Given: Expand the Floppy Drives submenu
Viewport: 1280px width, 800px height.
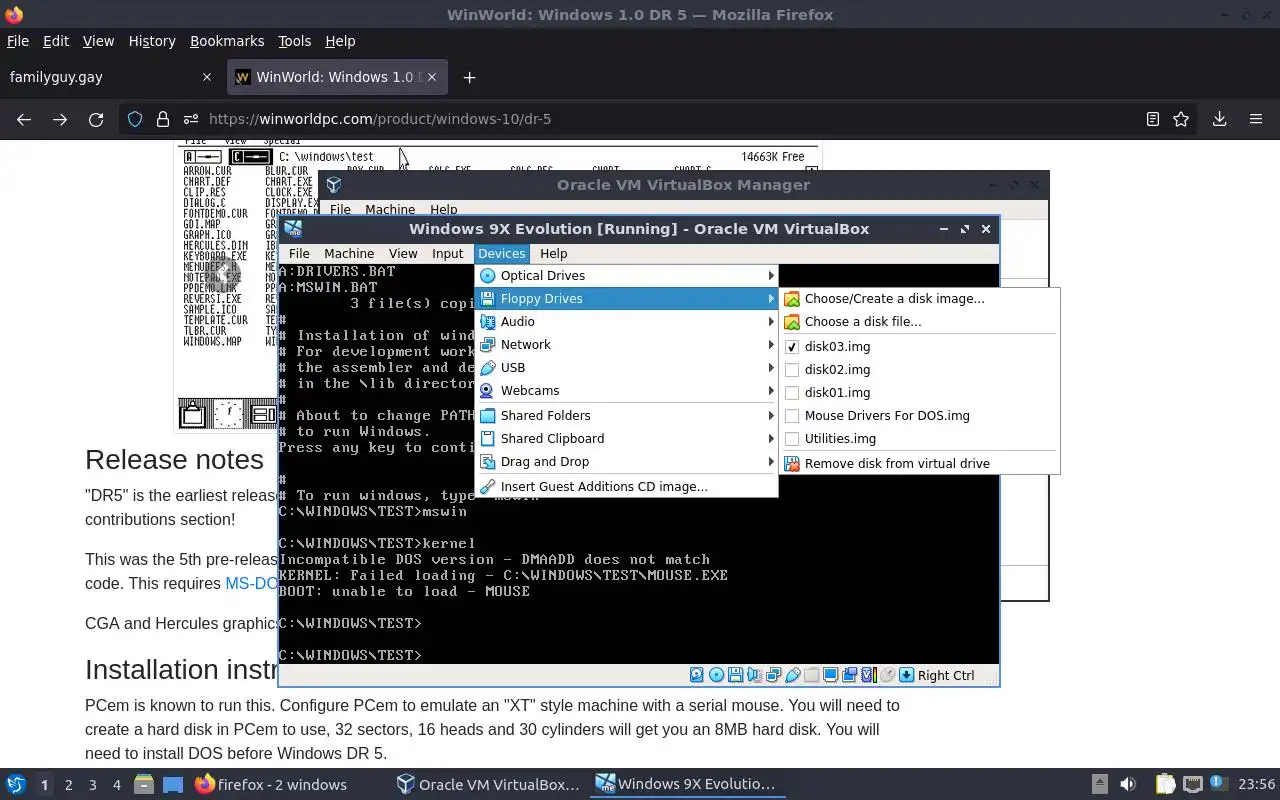Looking at the screenshot, I should [x=626, y=298].
